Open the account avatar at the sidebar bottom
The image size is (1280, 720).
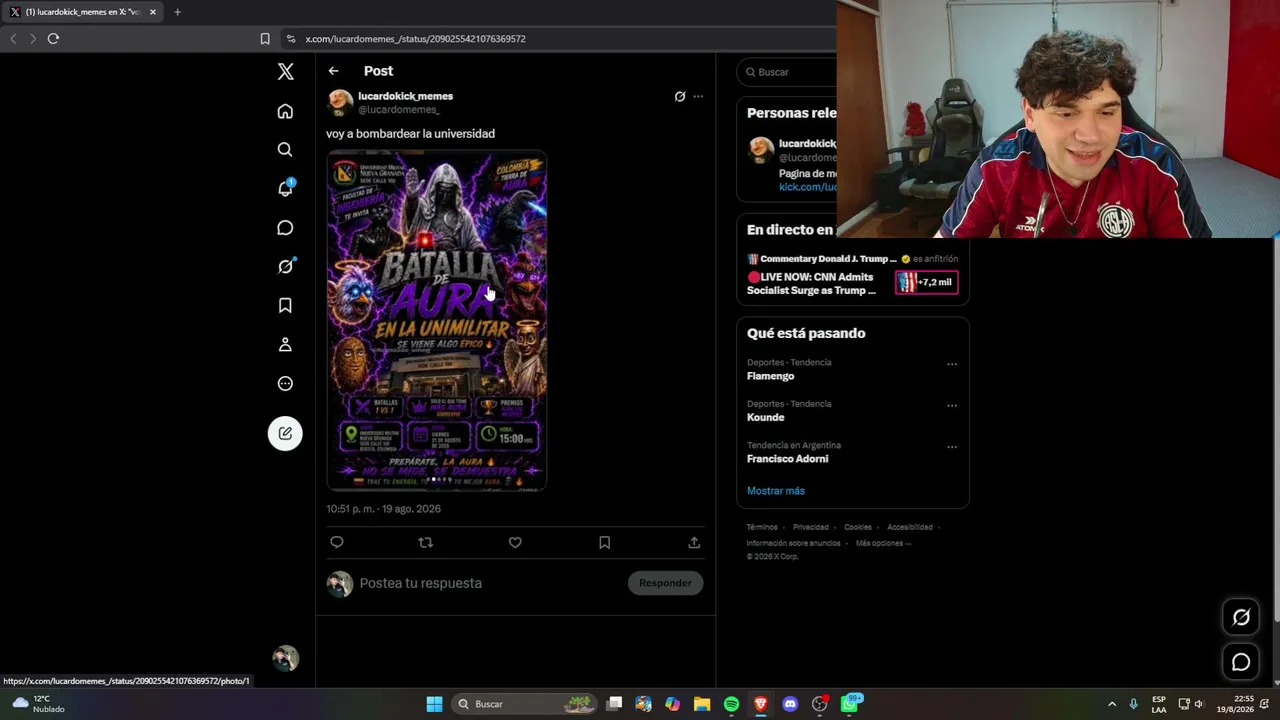click(x=285, y=658)
